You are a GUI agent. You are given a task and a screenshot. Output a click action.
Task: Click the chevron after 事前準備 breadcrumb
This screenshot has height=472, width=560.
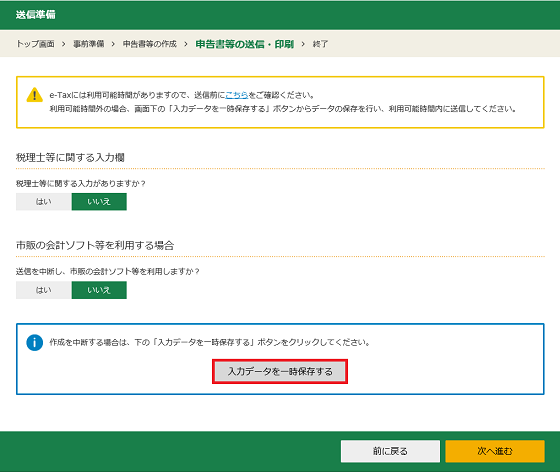113,44
